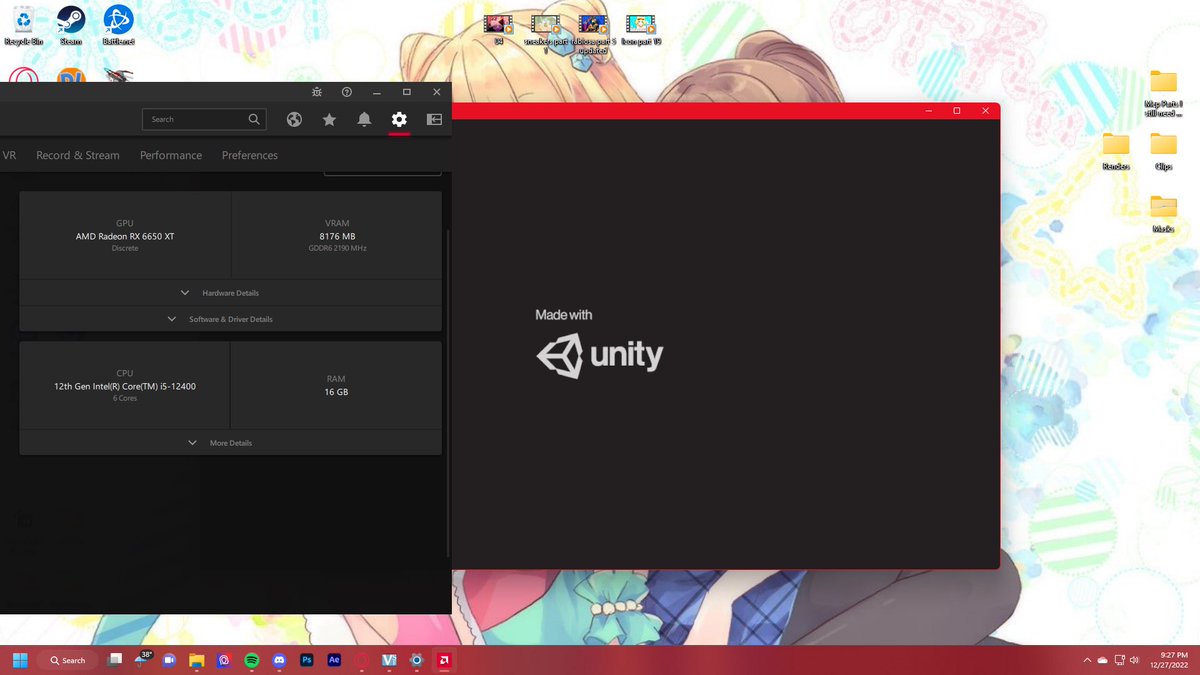1200x675 pixels.
Task: Open the Windows Start menu
Action: [19, 660]
